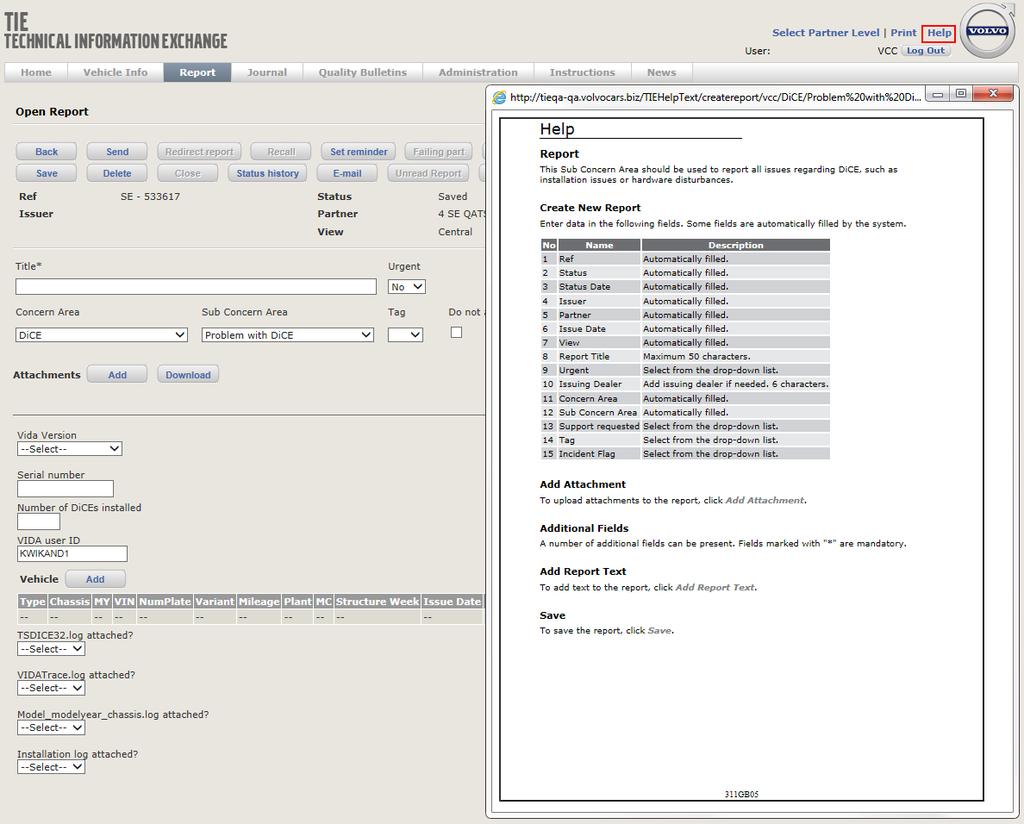This screenshot has width=1024, height=824.
Task: Click the Failing part button
Action: (438, 151)
